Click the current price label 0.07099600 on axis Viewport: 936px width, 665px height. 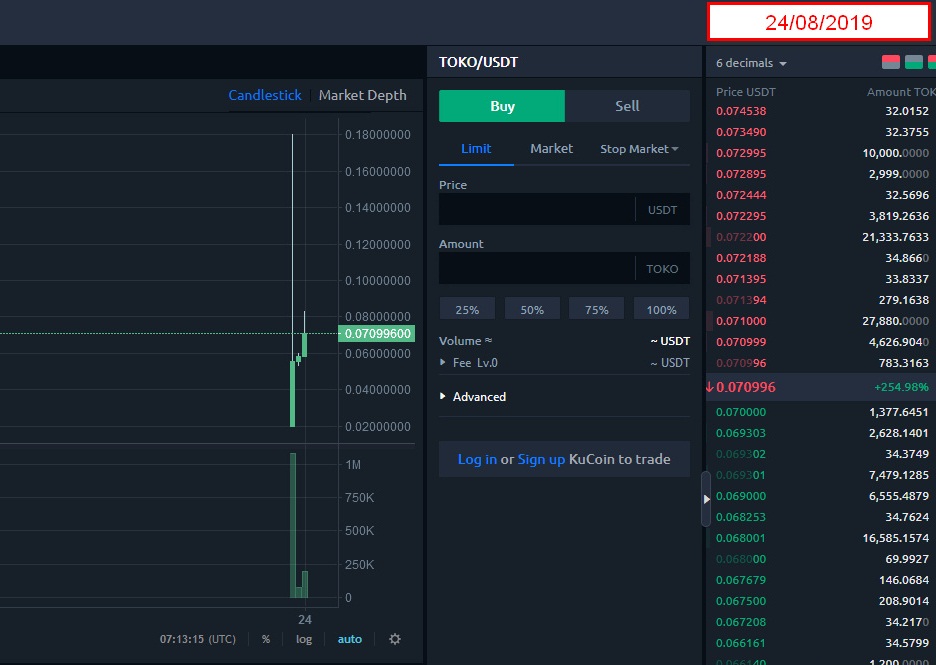(377, 334)
